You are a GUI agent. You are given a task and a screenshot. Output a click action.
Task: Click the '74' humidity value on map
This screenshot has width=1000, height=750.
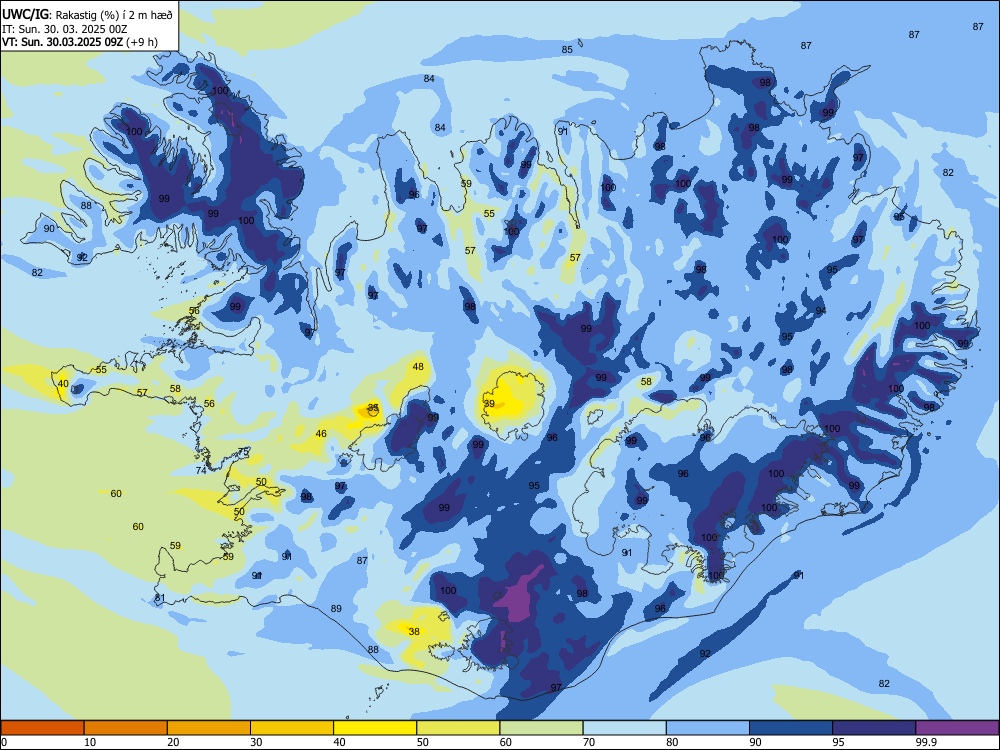[201, 470]
